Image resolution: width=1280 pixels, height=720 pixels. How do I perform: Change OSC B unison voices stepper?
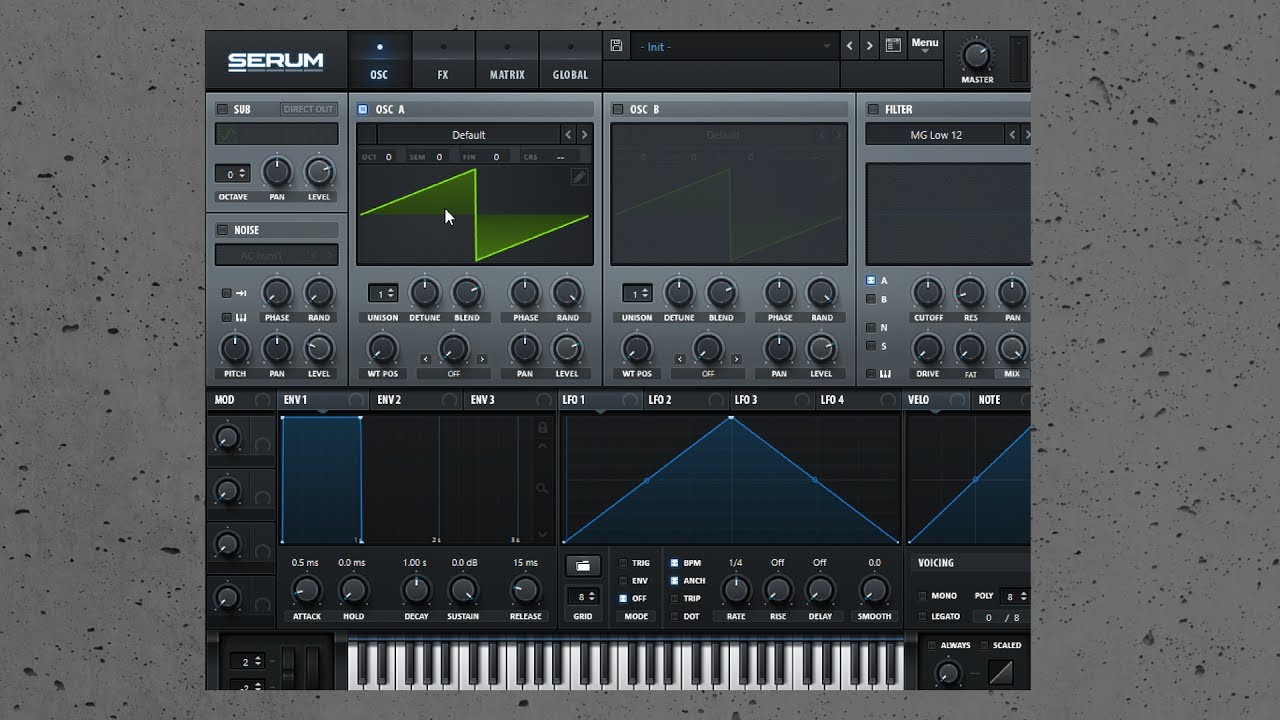tap(637, 293)
